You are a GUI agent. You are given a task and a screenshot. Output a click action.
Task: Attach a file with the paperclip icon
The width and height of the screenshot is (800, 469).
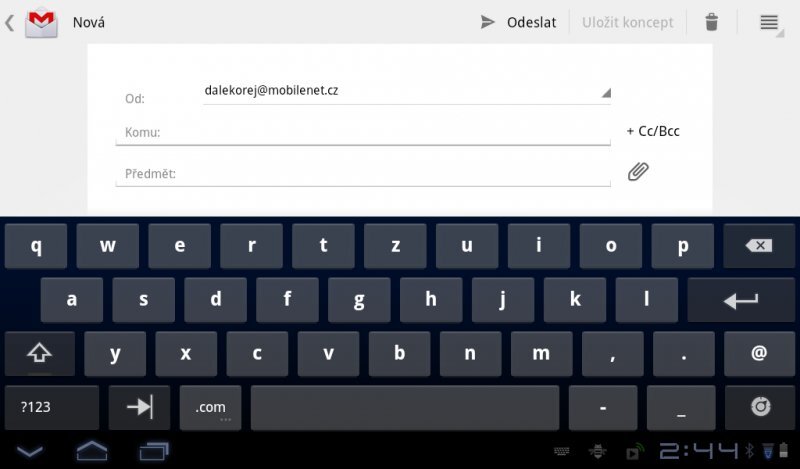(x=638, y=172)
